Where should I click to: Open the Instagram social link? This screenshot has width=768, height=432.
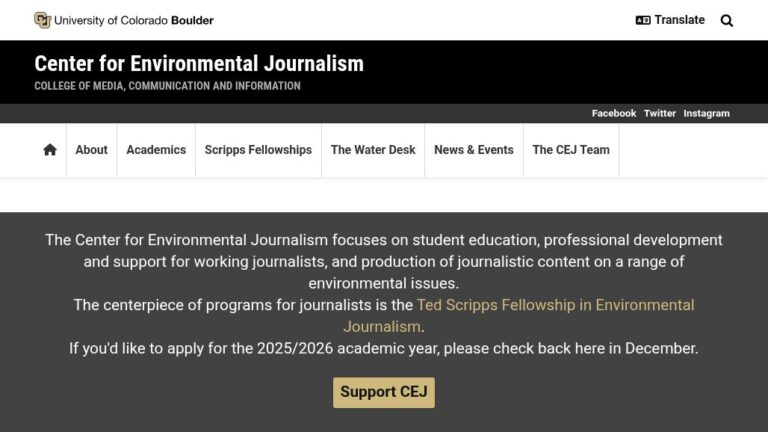coord(706,113)
